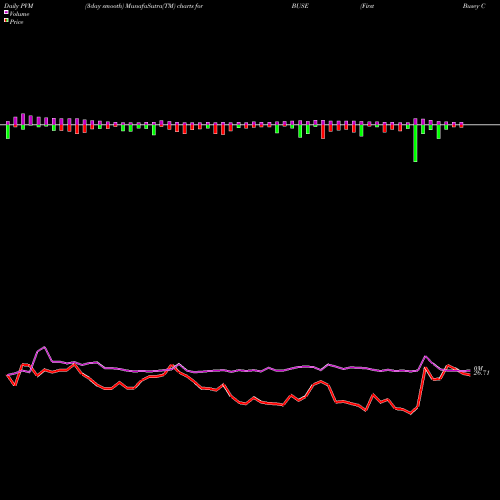
Task: Click the magenta Volume legend swatch
Action: pos(6,12)
